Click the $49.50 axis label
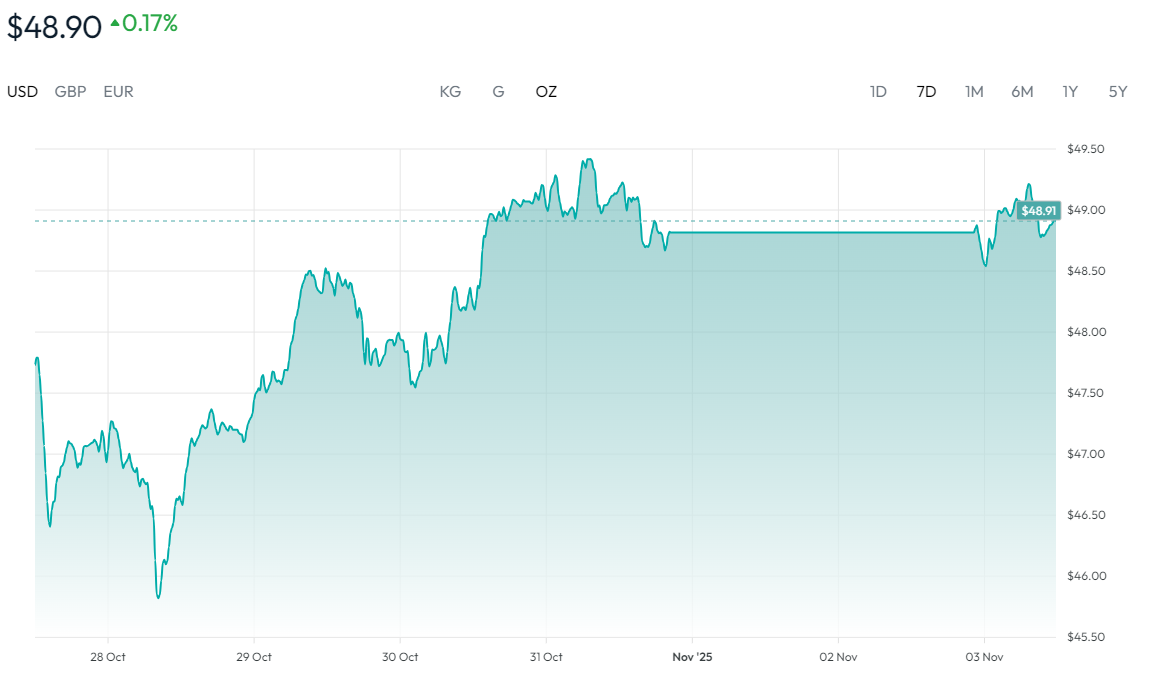The height and width of the screenshot is (678, 1152). tap(1086, 149)
